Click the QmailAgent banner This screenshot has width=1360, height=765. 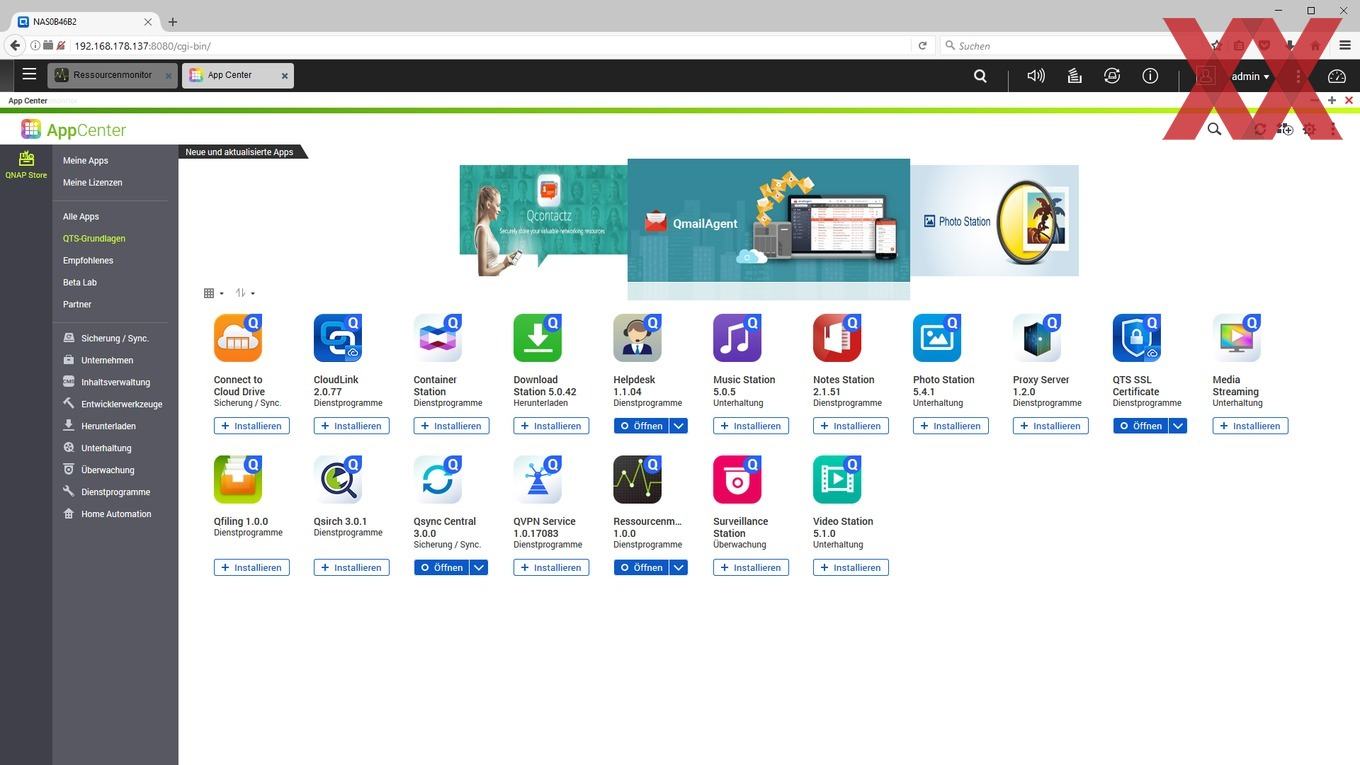pos(768,229)
